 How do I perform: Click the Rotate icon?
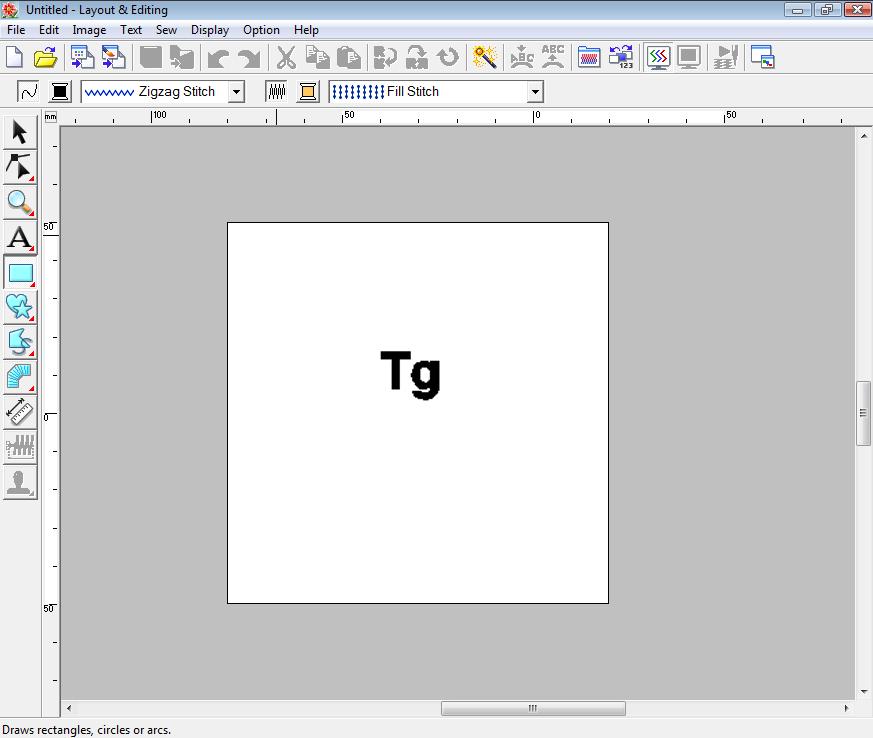[x=448, y=57]
